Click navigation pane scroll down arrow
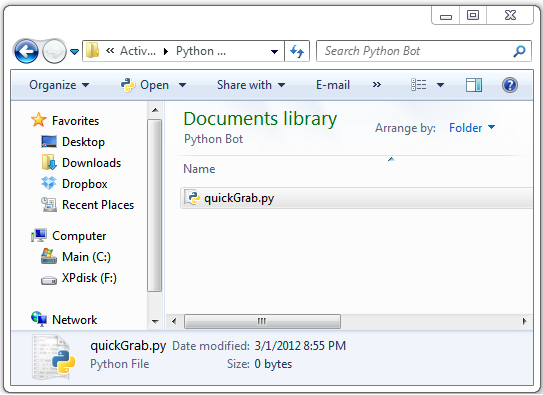The image size is (543, 395). pyautogui.click(x=155, y=322)
